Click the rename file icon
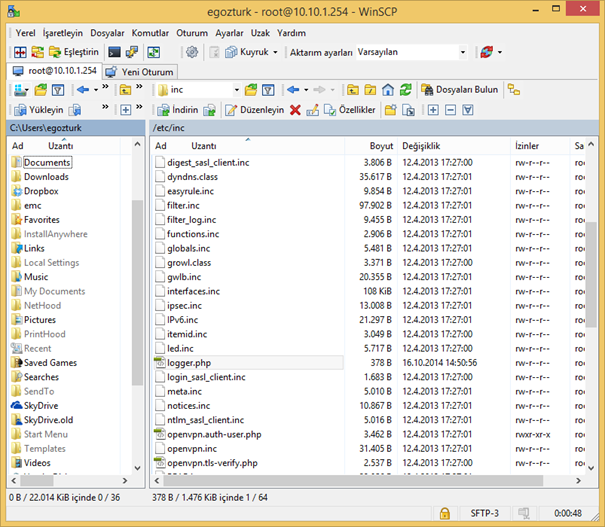 tap(313, 110)
